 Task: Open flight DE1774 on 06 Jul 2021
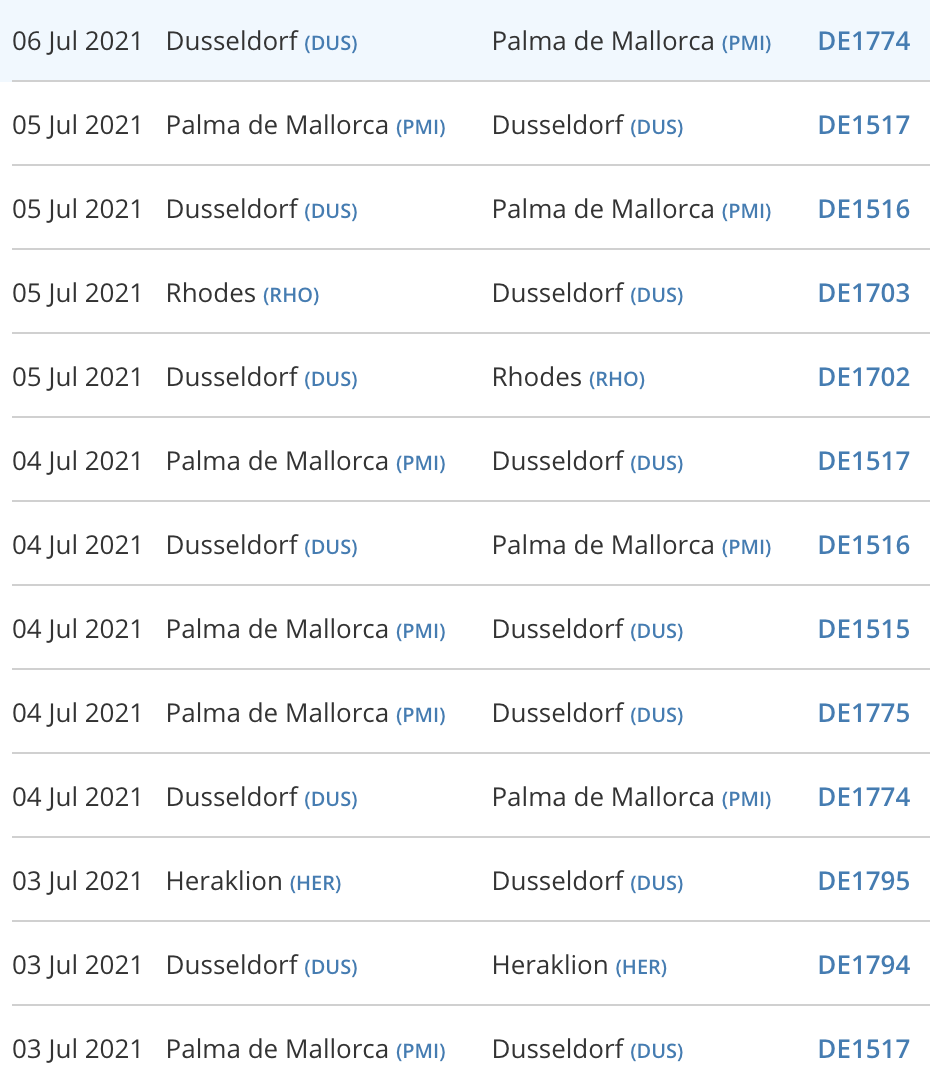[863, 41]
